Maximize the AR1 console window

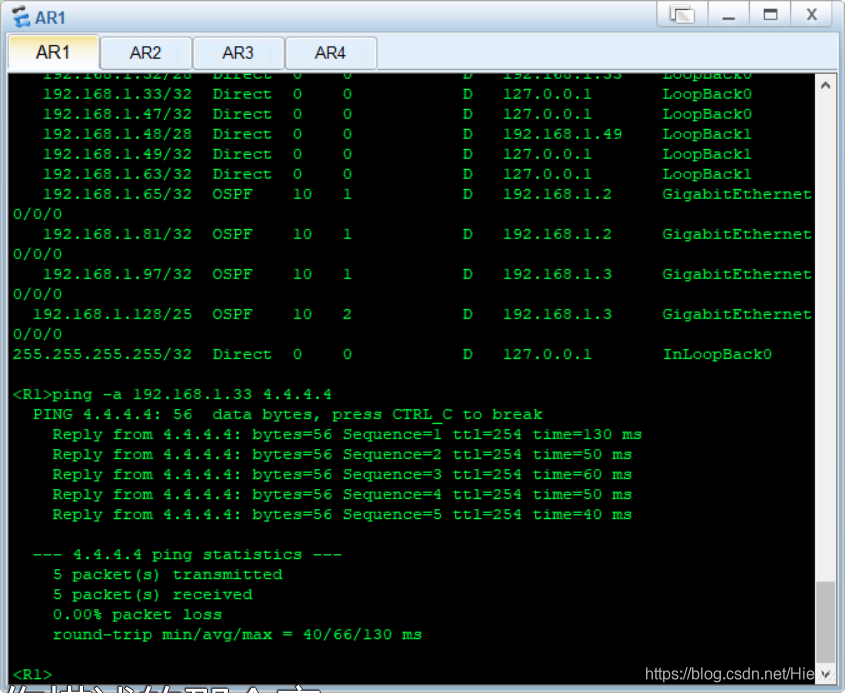click(x=771, y=14)
